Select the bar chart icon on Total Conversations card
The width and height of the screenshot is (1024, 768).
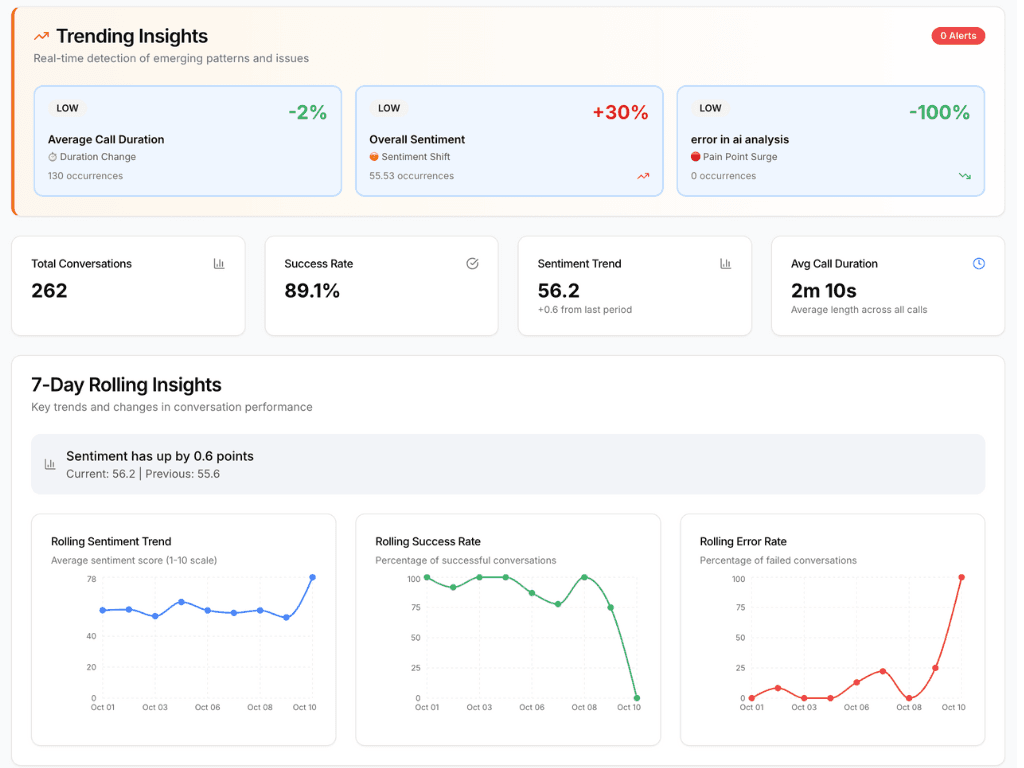pyautogui.click(x=218, y=263)
